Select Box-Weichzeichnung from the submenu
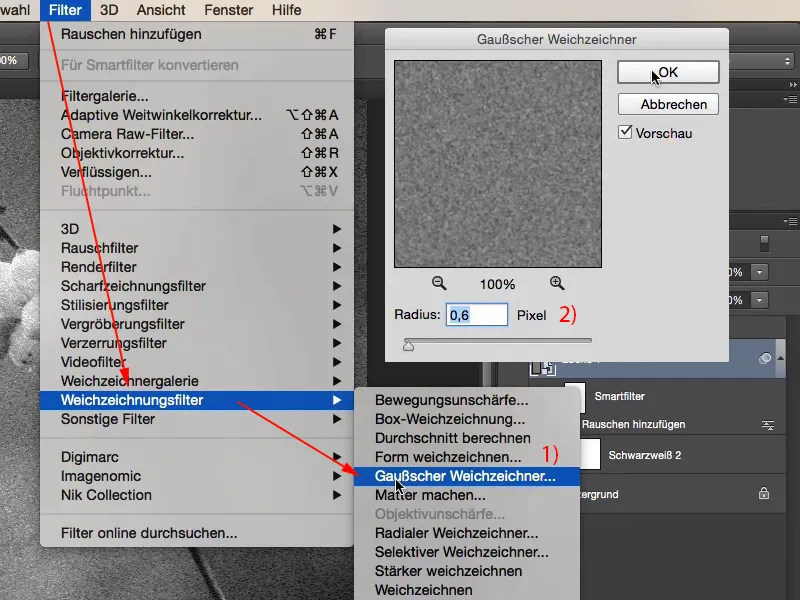The image size is (800, 600). (467, 419)
